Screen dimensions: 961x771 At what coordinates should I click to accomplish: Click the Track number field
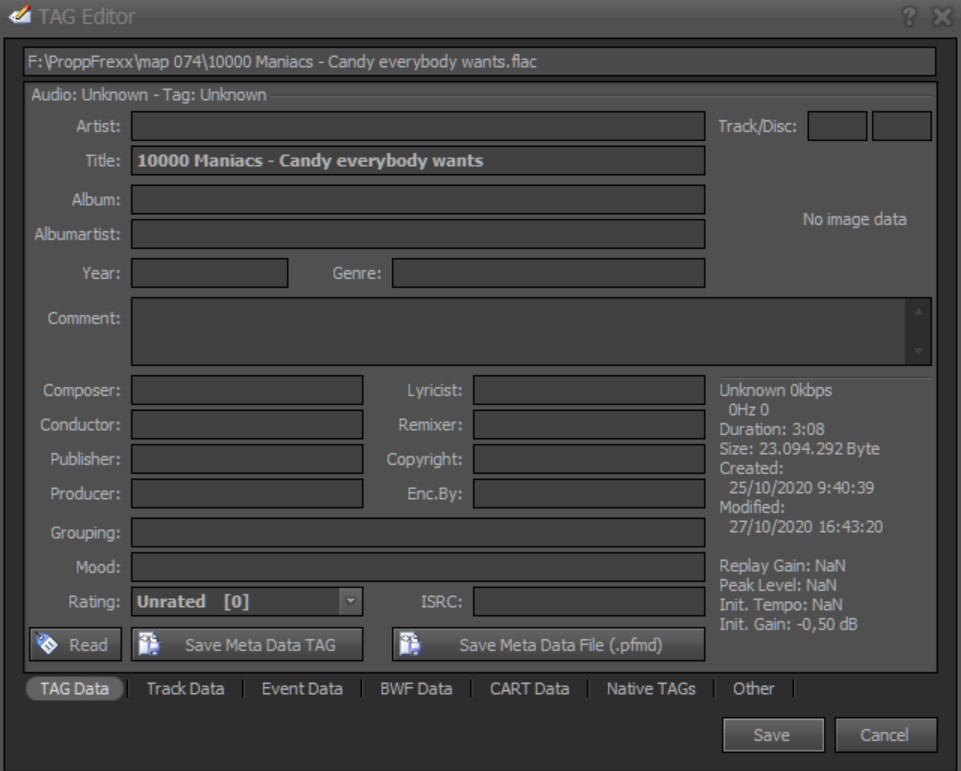coord(837,126)
